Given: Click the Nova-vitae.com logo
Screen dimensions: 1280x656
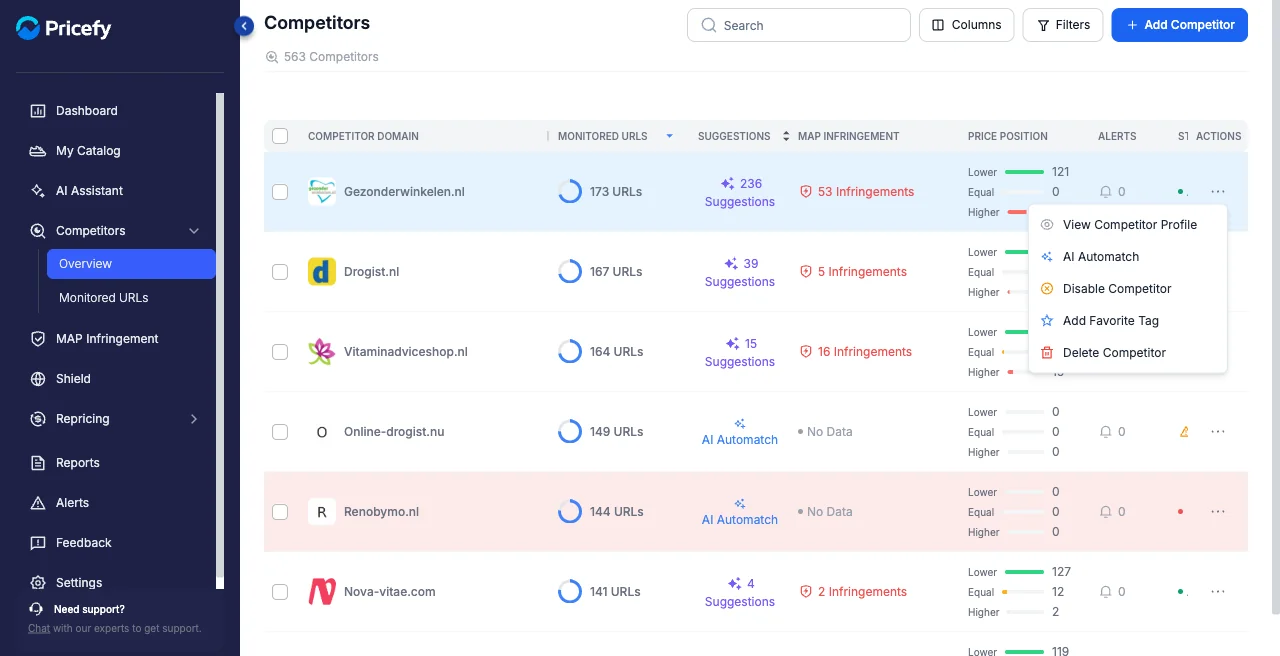Looking at the screenshot, I should (x=322, y=592).
